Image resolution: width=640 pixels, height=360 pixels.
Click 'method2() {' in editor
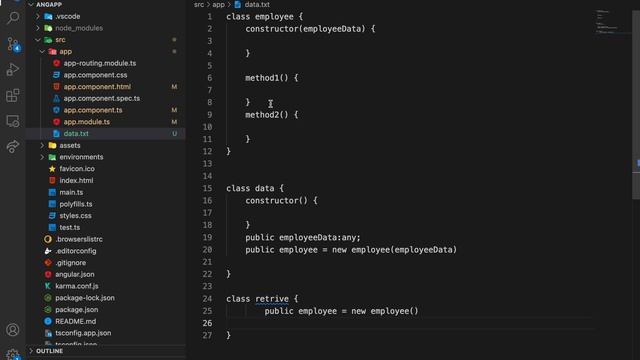[272, 115]
